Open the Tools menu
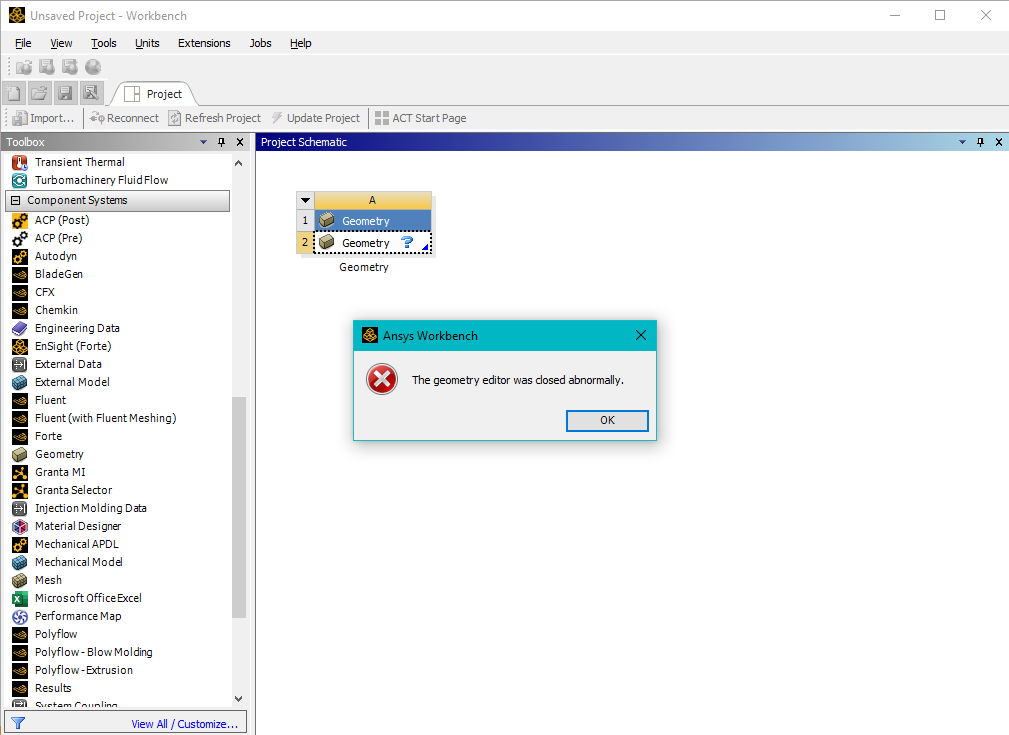1009x735 pixels. click(104, 43)
